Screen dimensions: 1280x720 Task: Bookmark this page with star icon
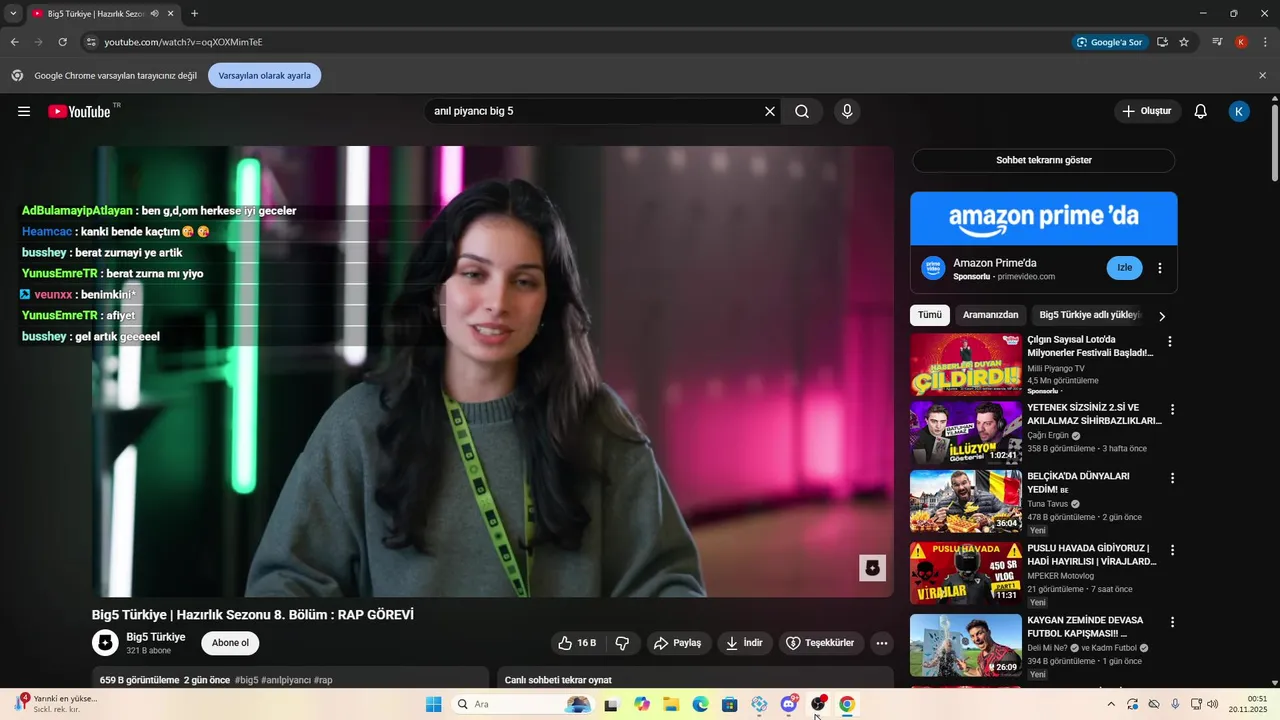[x=1184, y=42]
